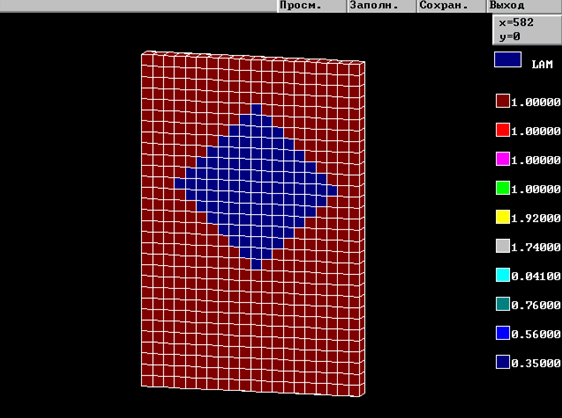562x418 pixels.
Task: Pick the bright blue 0.56000 swatch
Action: click(503, 333)
